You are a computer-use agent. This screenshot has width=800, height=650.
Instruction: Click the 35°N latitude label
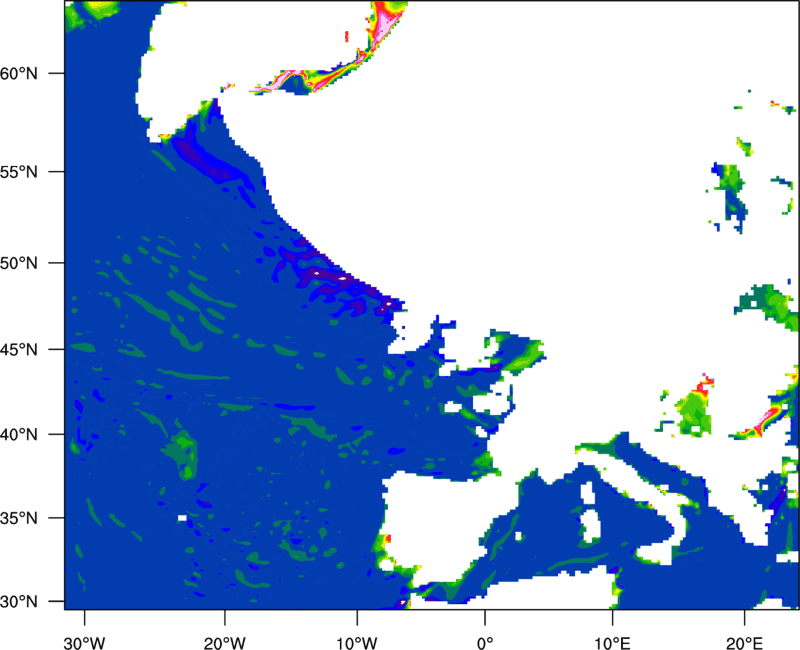click(x=19, y=518)
